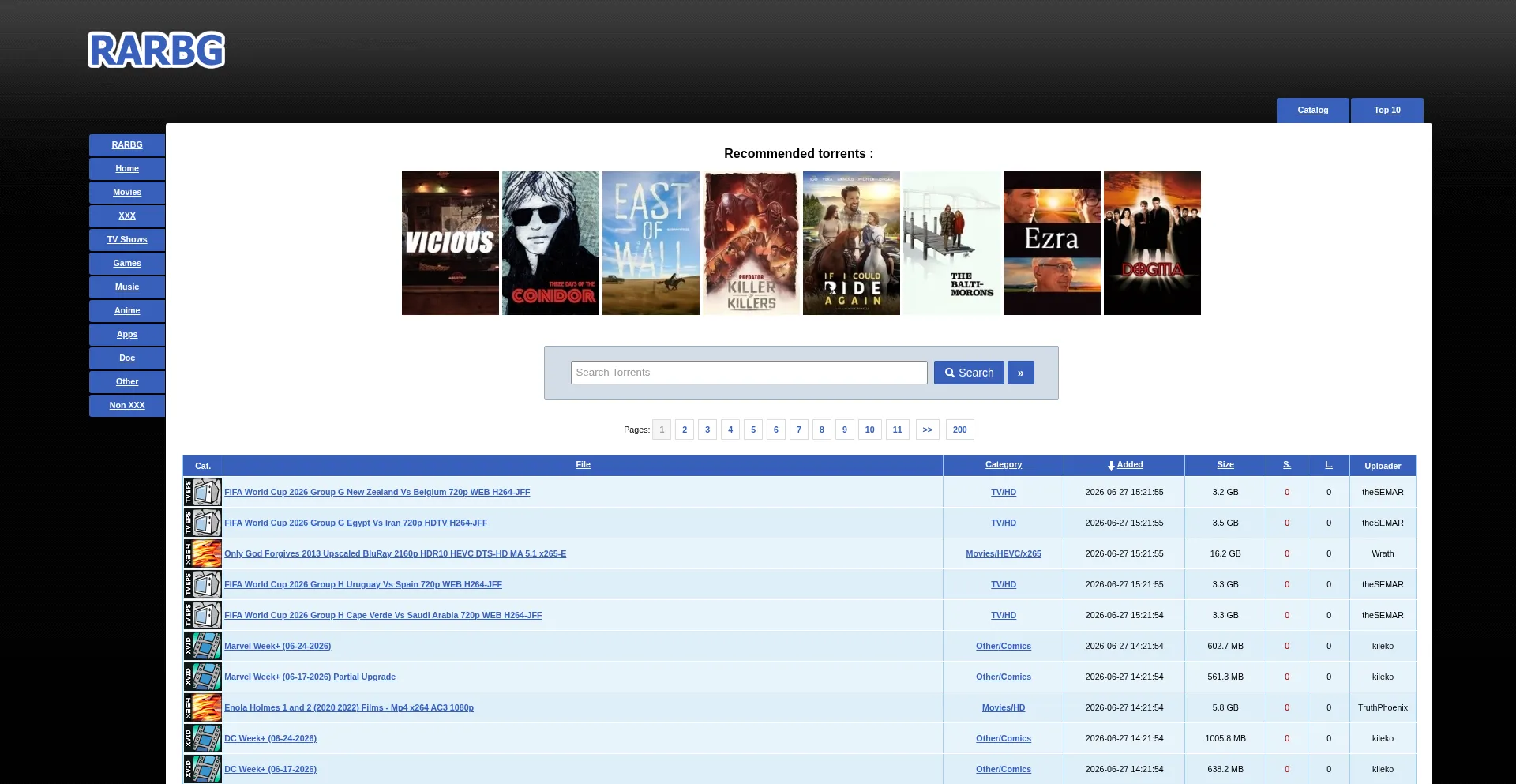1516x784 pixels.
Task: Click the >> next pages button
Action: 928,430
